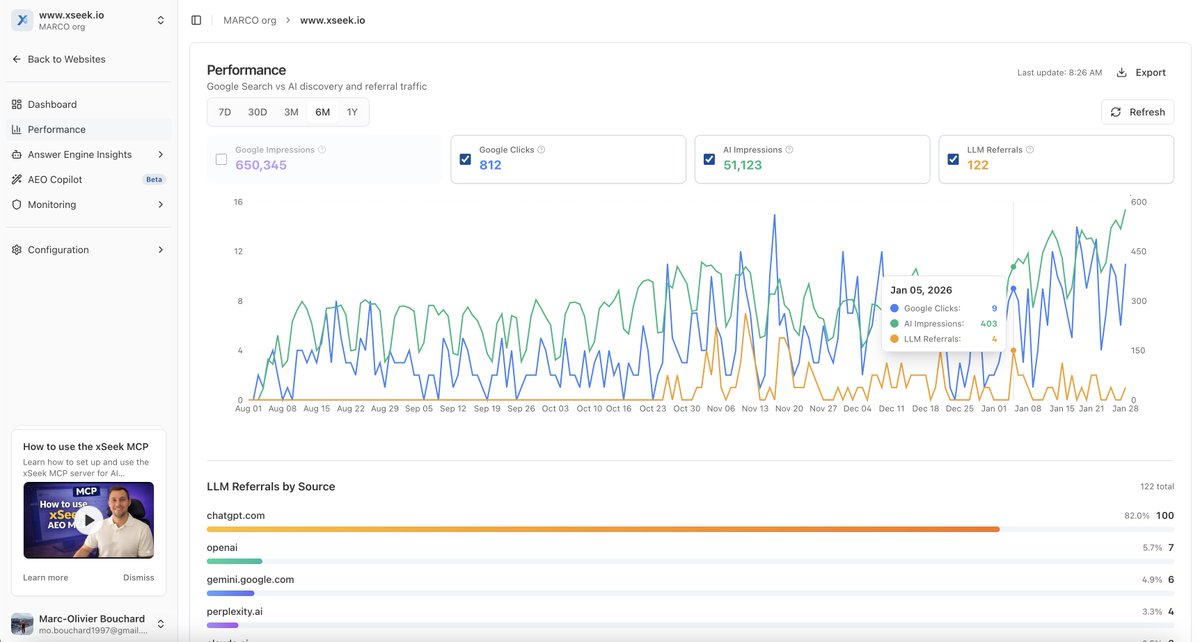
Task: Click the Jan 05 AI Impressions data point
Action: coord(1013,267)
